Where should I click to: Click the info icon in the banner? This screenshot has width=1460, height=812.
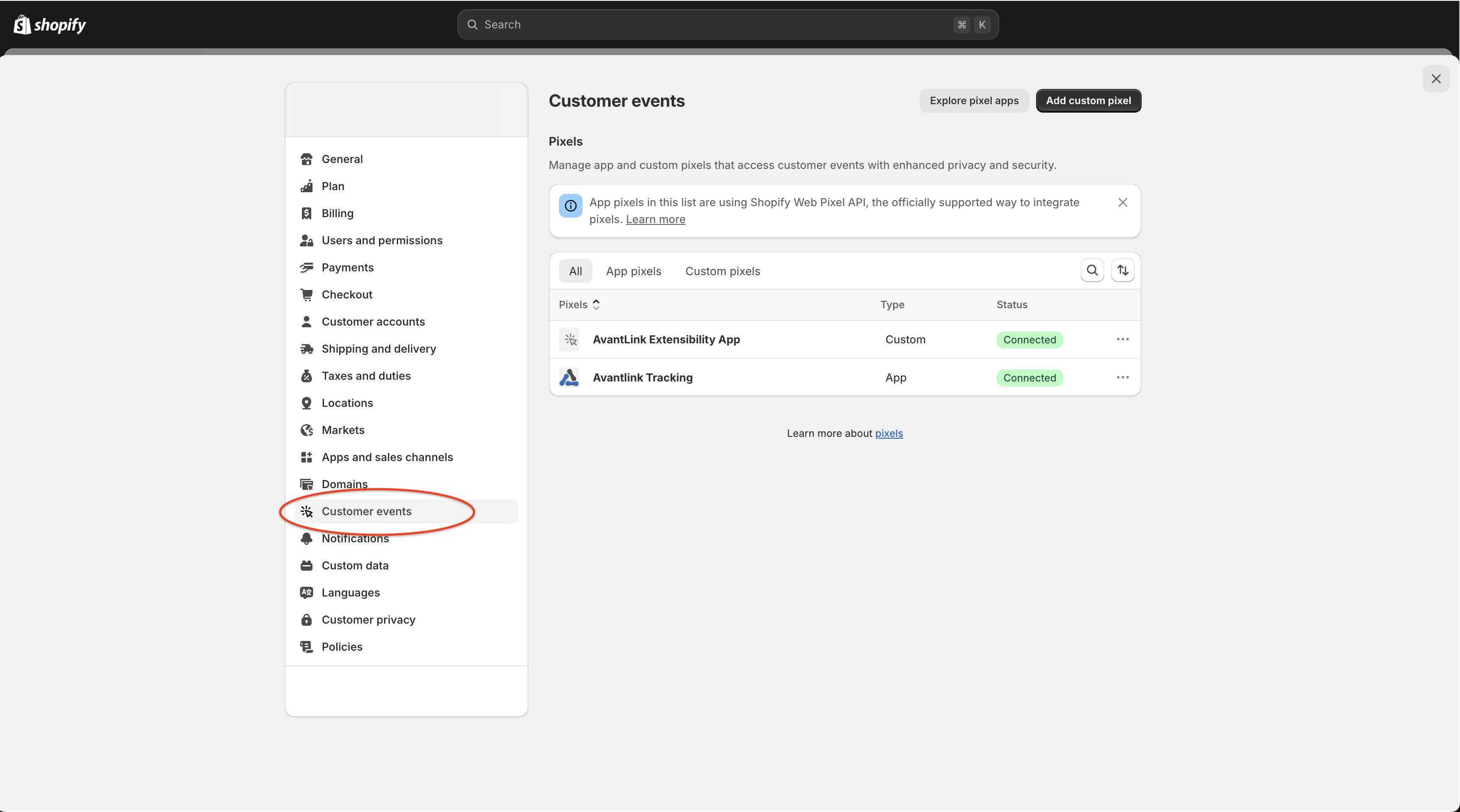(x=570, y=206)
